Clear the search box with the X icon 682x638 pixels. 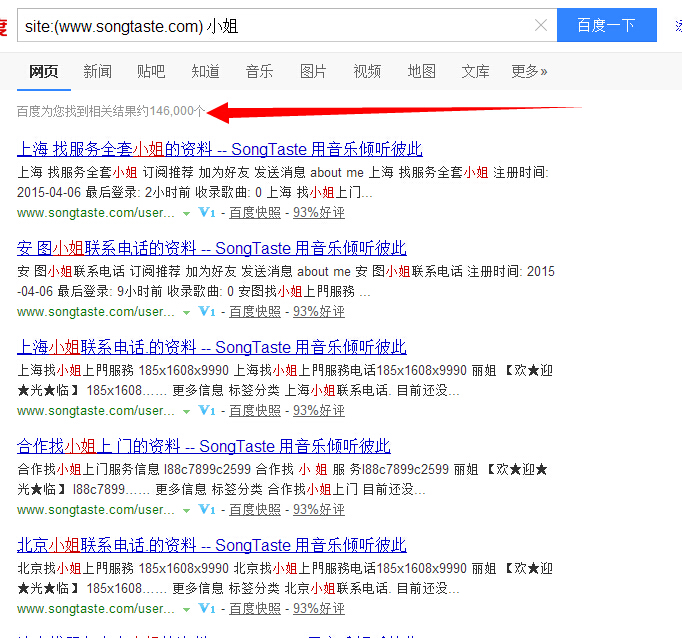click(541, 26)
